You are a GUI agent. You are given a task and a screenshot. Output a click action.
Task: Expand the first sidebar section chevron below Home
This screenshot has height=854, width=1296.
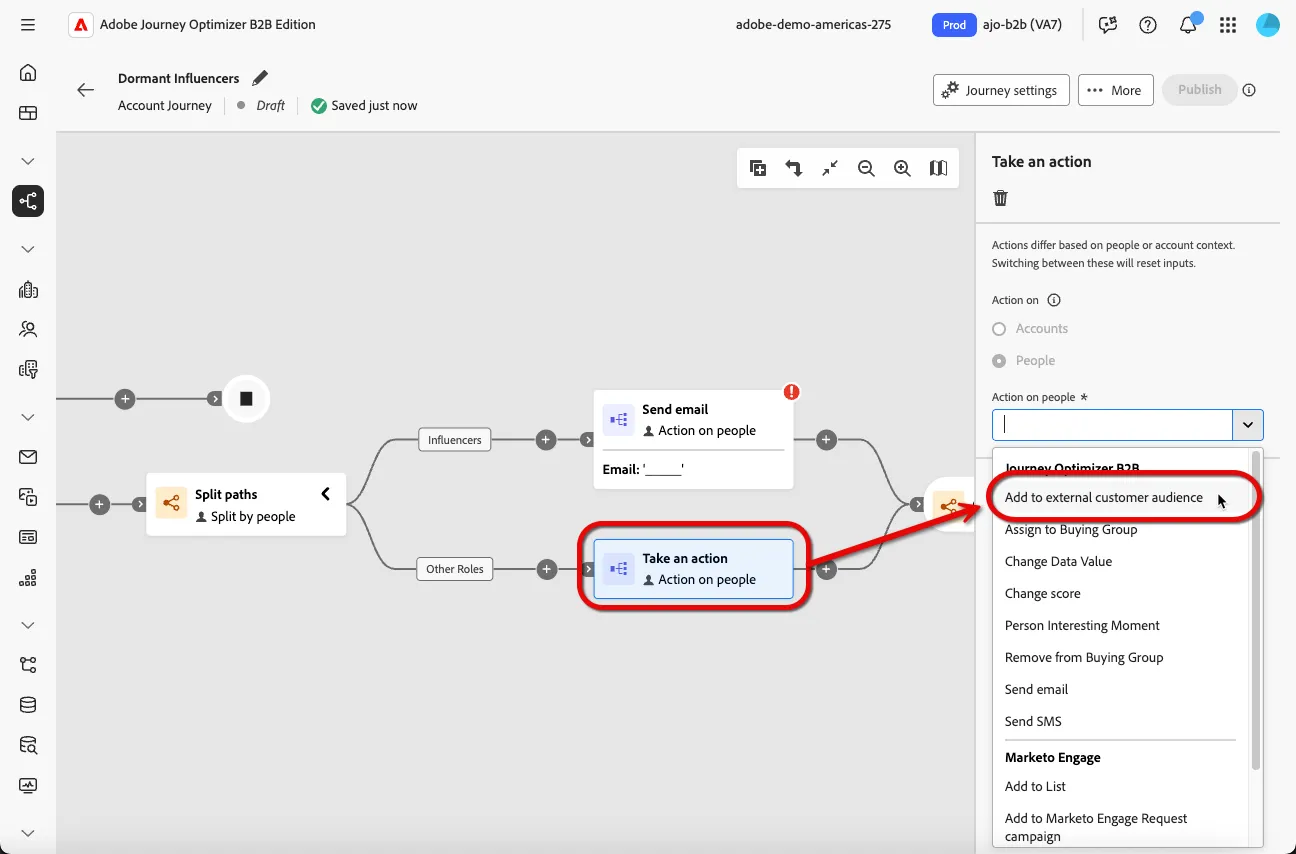pyautogui.click(x=28, y=161)
